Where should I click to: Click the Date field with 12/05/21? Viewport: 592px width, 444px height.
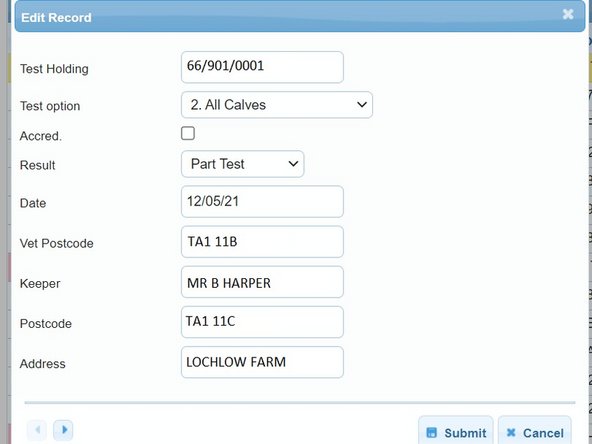click(262, 202)
